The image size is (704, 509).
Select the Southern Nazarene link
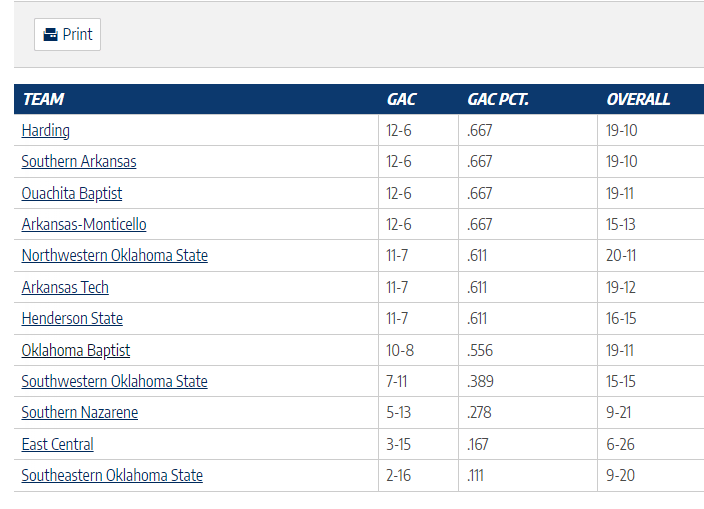pos(80,412)
